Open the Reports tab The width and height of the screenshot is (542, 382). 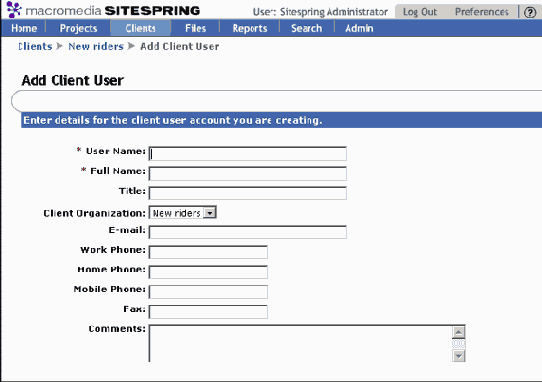(x=250, y=28)
